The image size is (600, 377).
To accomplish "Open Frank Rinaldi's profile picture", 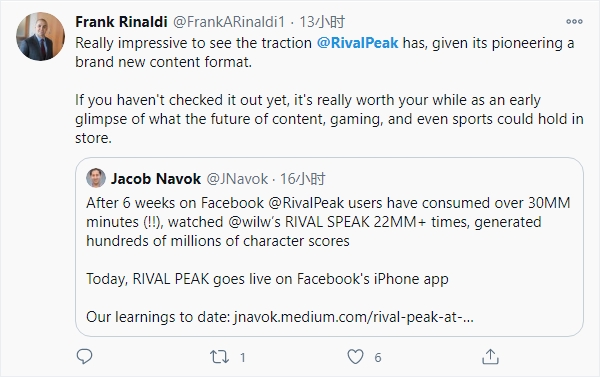I will coord(40,36).
